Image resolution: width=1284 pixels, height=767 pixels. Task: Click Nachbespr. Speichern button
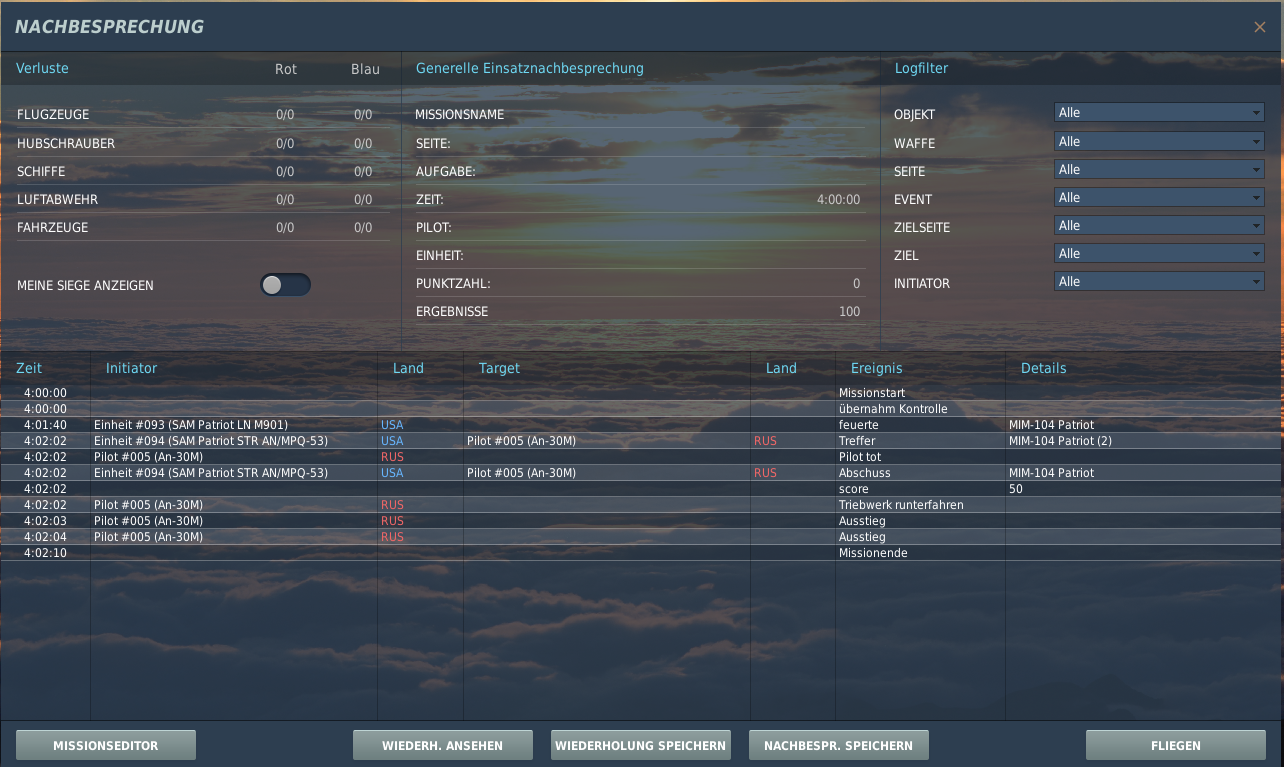pos(838,745)
